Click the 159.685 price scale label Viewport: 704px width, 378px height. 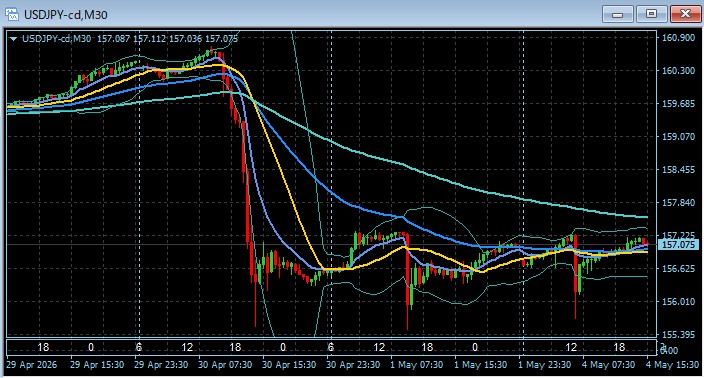tap(678, 103)
